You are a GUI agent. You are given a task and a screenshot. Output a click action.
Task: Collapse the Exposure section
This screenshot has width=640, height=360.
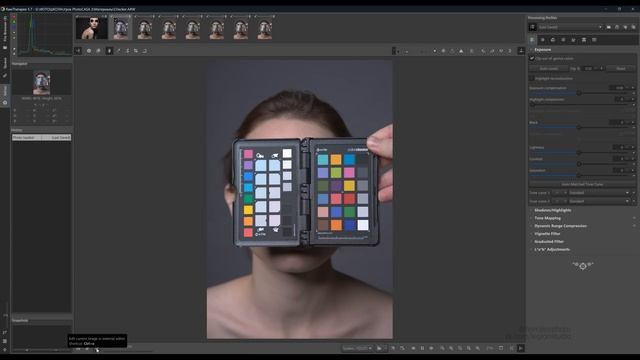pyautogui.click(x=542, y=49)
